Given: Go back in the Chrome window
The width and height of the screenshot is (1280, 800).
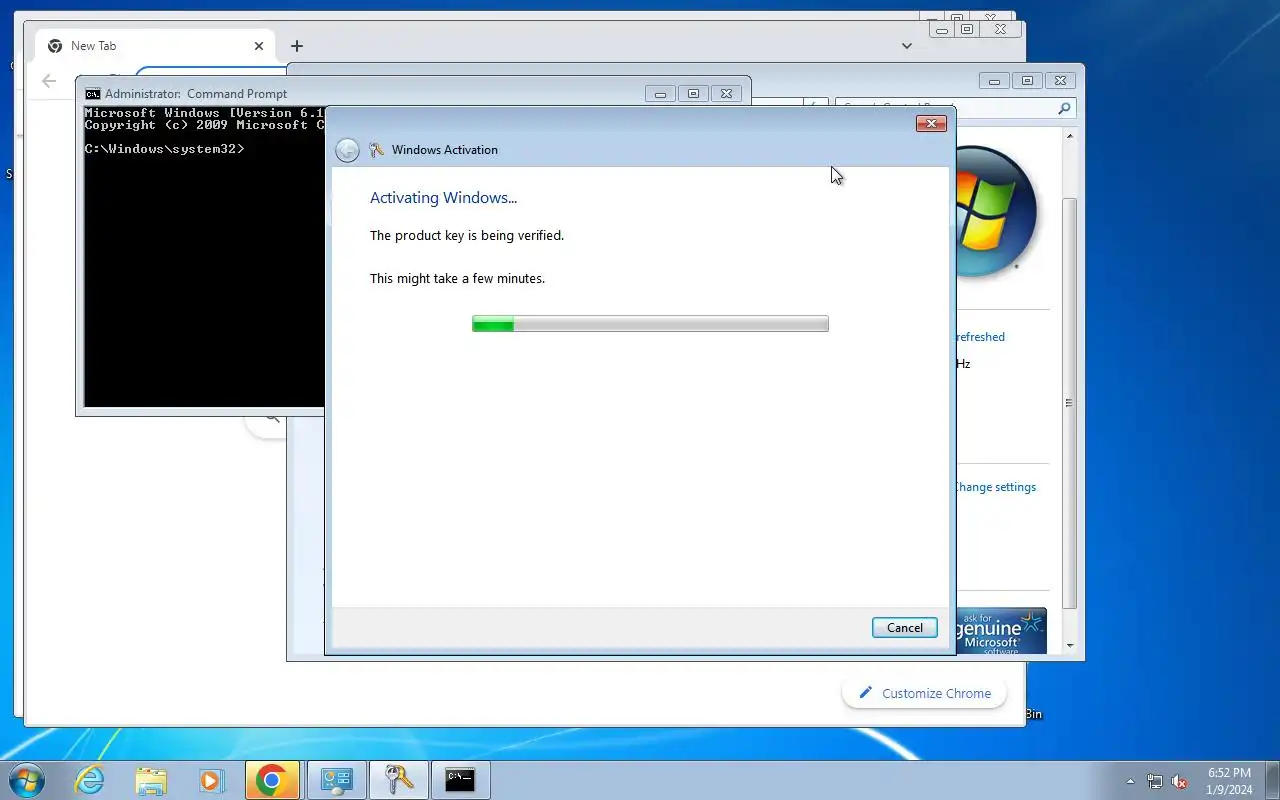Looking at the screenshot, I should coord(49,81).
